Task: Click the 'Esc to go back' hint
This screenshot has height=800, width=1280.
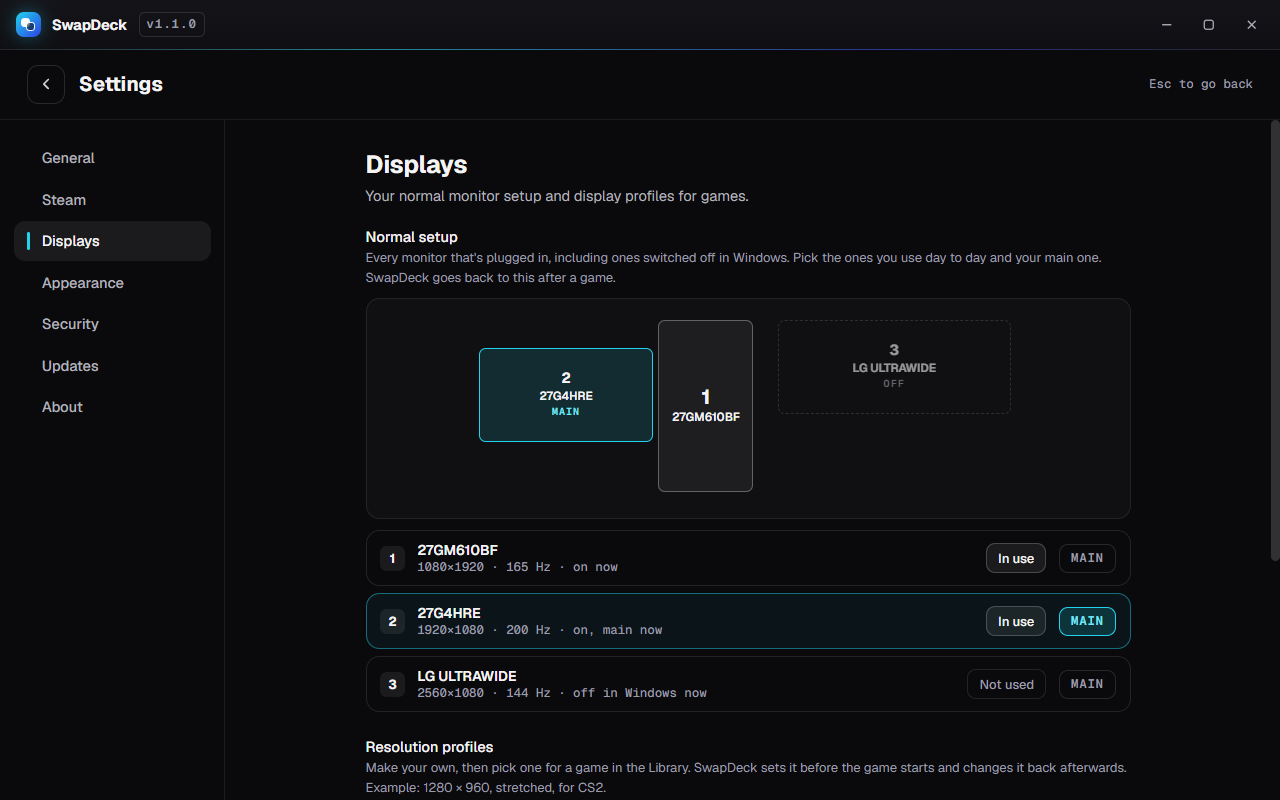Action: 1201,84
